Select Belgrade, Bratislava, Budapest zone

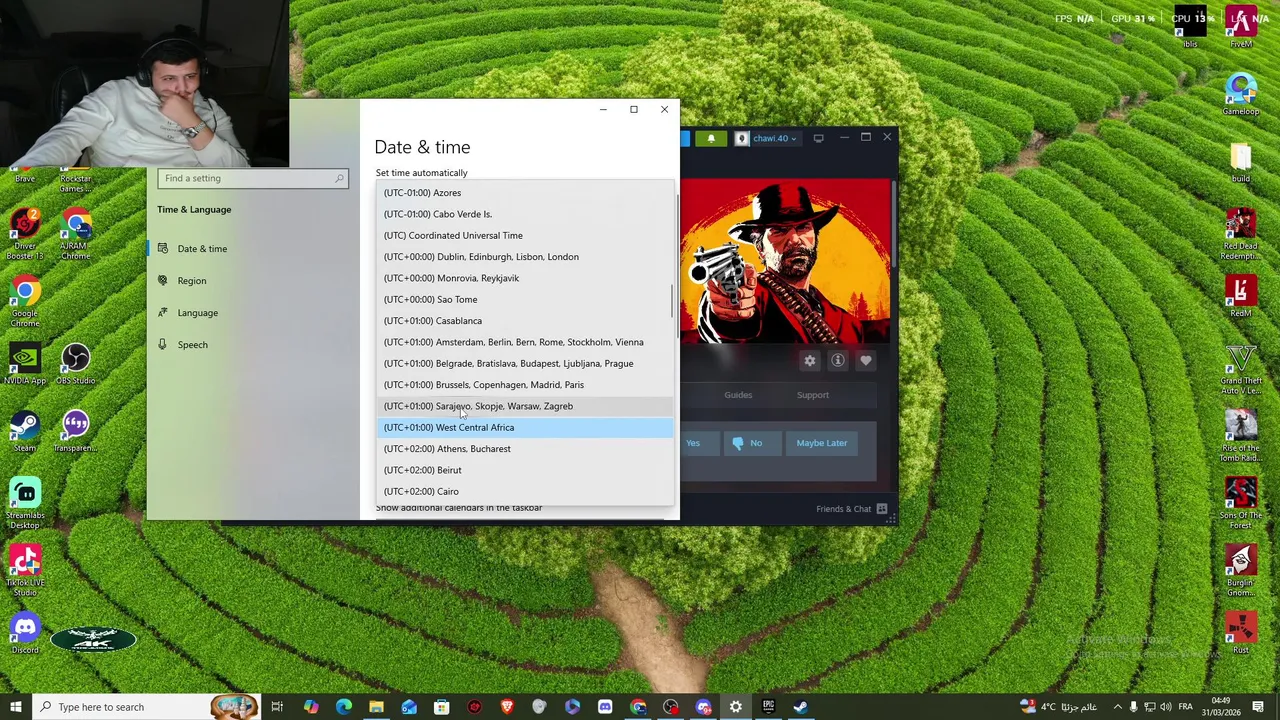click(x=526, y=363)
